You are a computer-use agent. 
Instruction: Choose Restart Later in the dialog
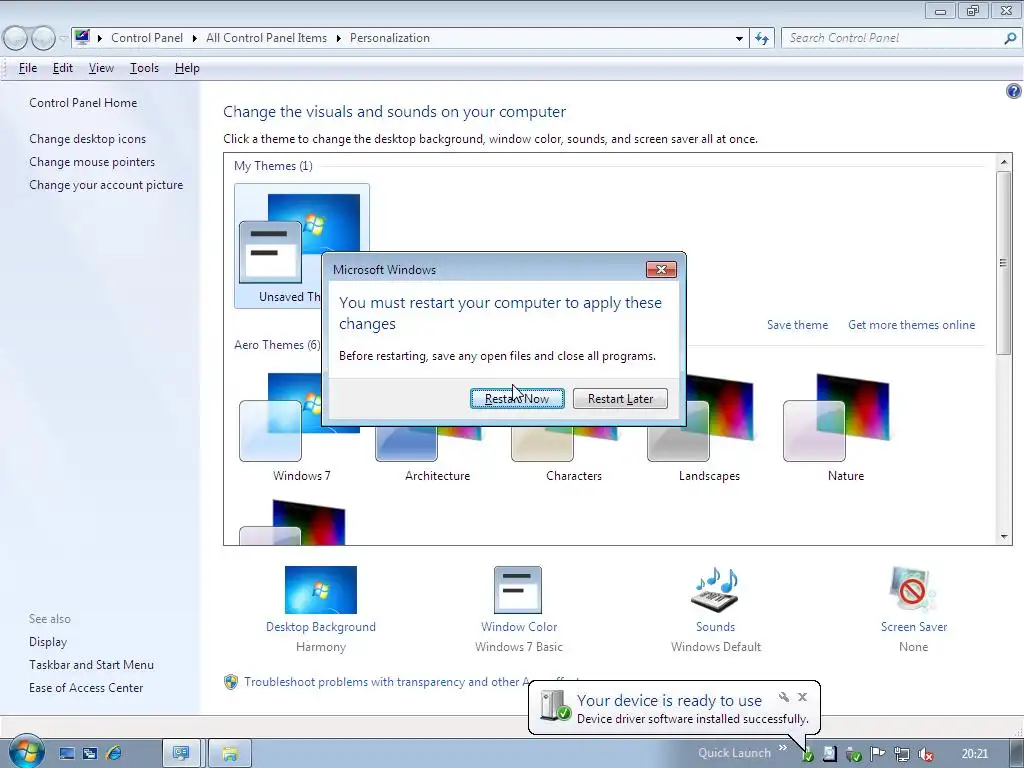[620, 398]
